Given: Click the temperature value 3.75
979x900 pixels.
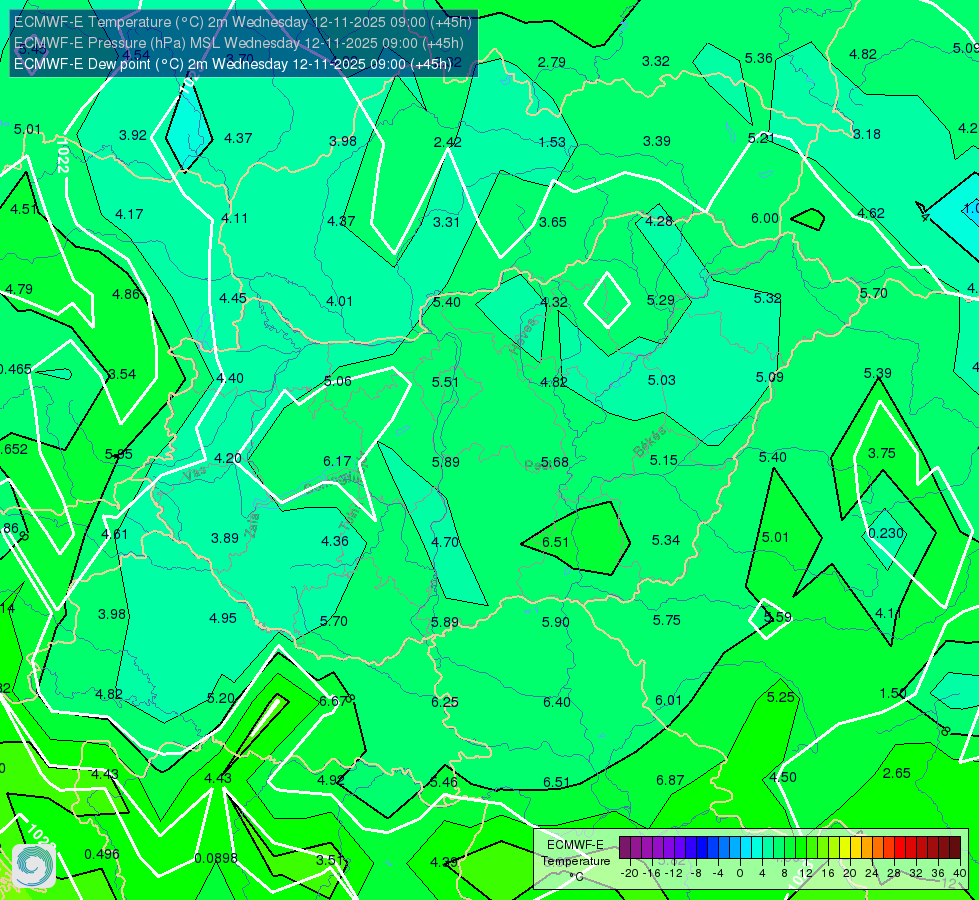Looking at the screenshot, I should (x=882, y=453).
